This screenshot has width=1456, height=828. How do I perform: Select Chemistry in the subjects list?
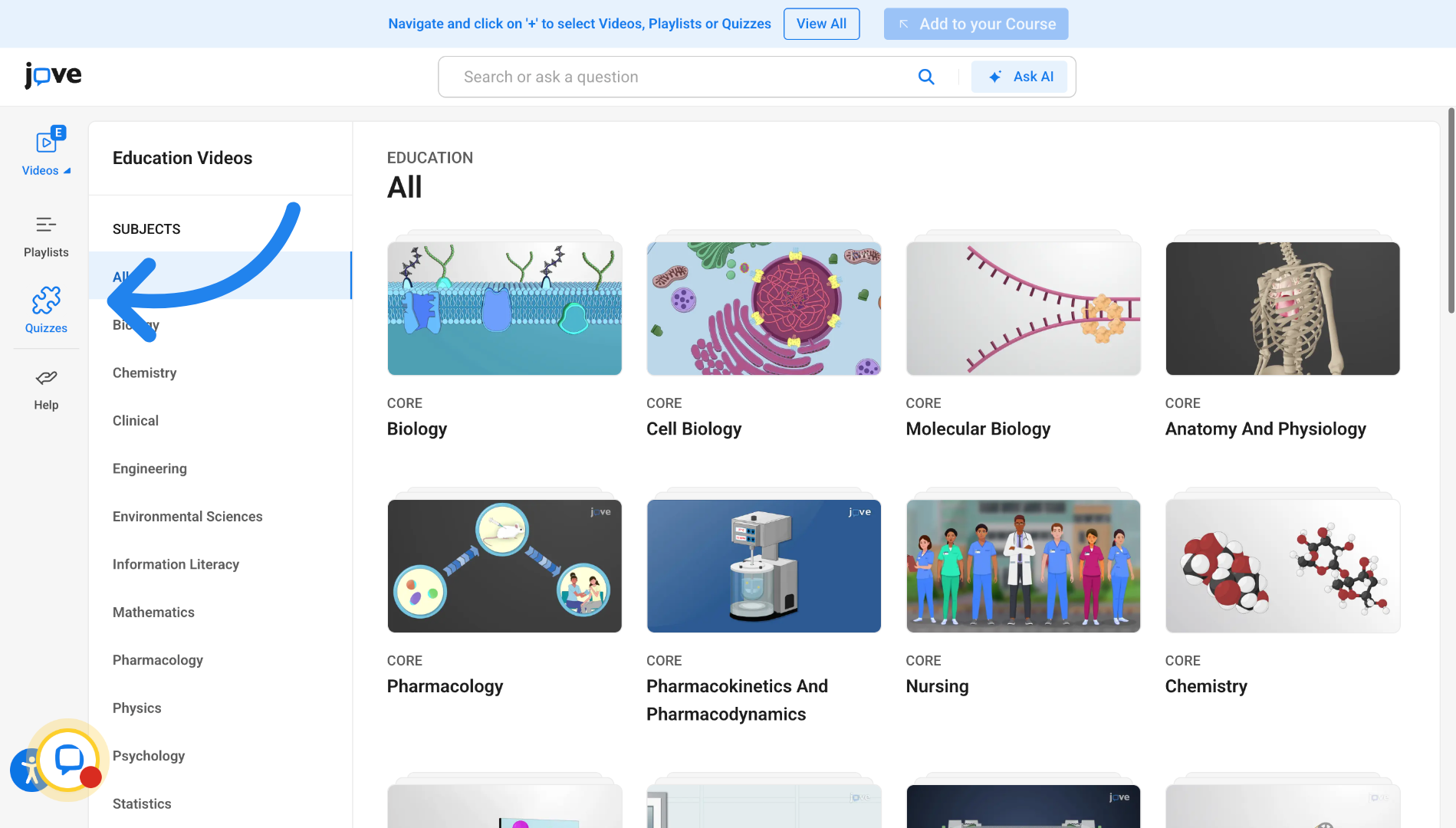[144, 373]
